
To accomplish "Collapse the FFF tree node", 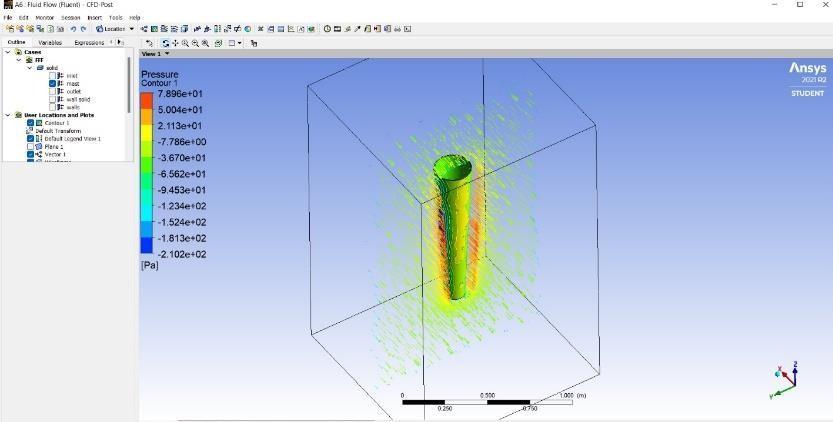I will (19, 60).
